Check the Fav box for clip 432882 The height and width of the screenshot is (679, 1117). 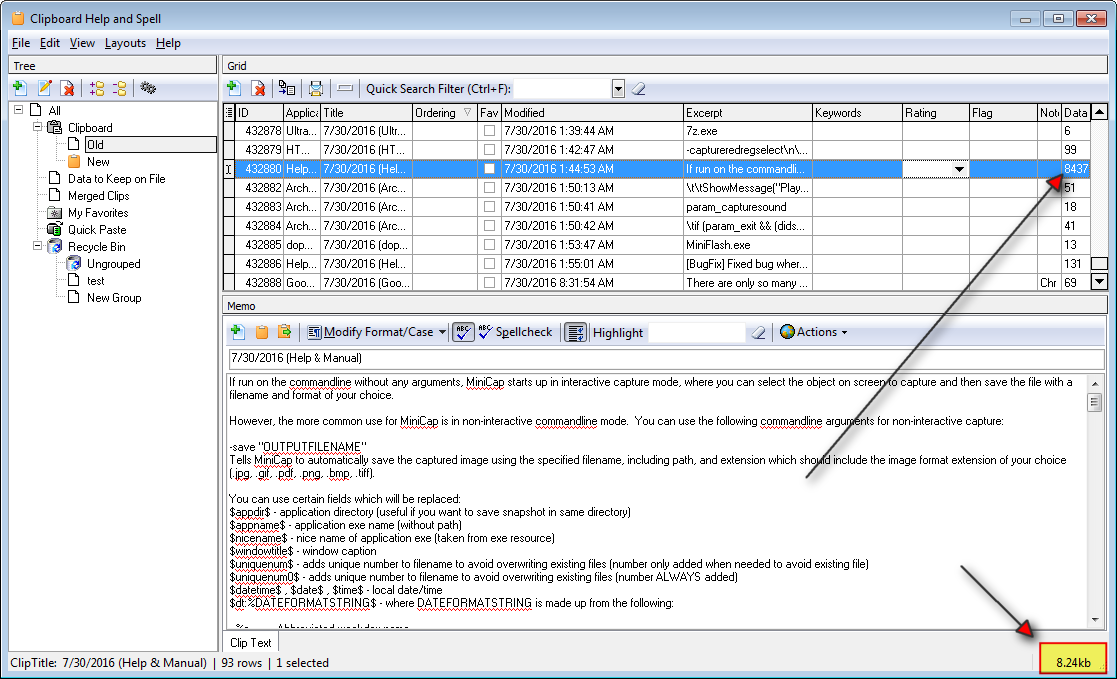coord(489,188)
